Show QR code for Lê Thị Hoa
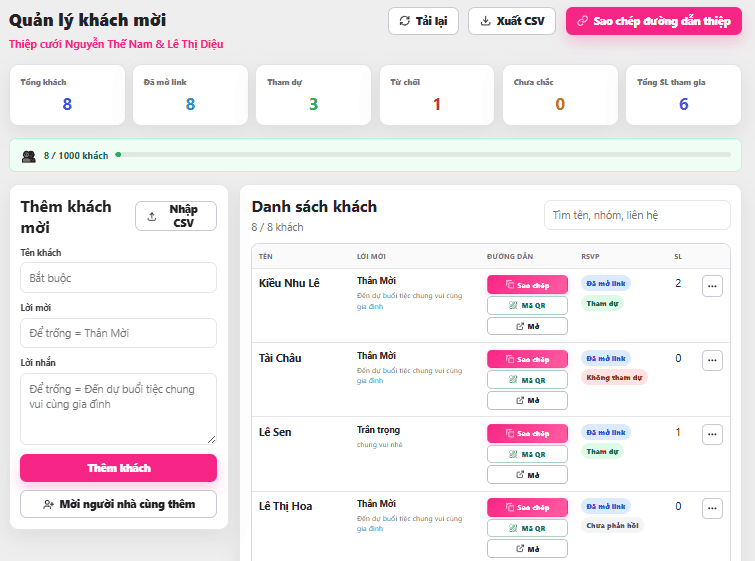Viewport: 755px width, 561px height. tap(527, 528)
